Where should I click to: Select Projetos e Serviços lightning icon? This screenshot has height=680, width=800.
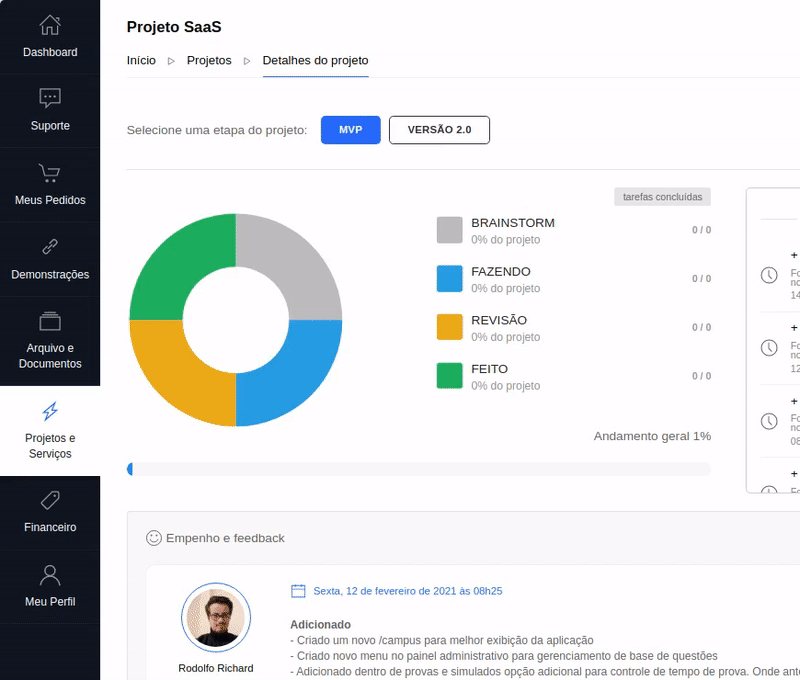click(50, 411)
